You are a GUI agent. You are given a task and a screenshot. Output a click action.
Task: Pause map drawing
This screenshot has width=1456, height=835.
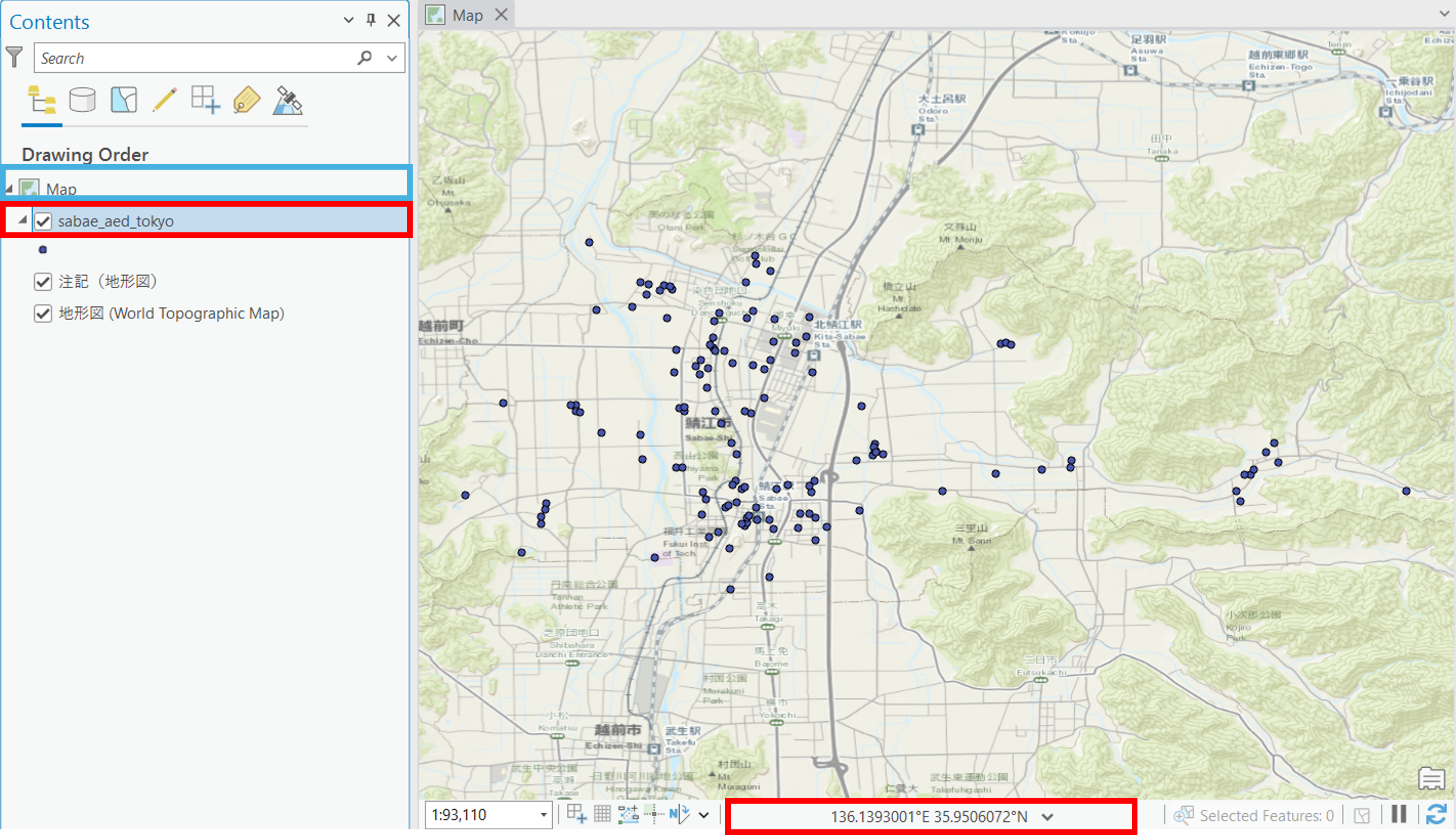pyautogui.click(x=1399, y=814)
